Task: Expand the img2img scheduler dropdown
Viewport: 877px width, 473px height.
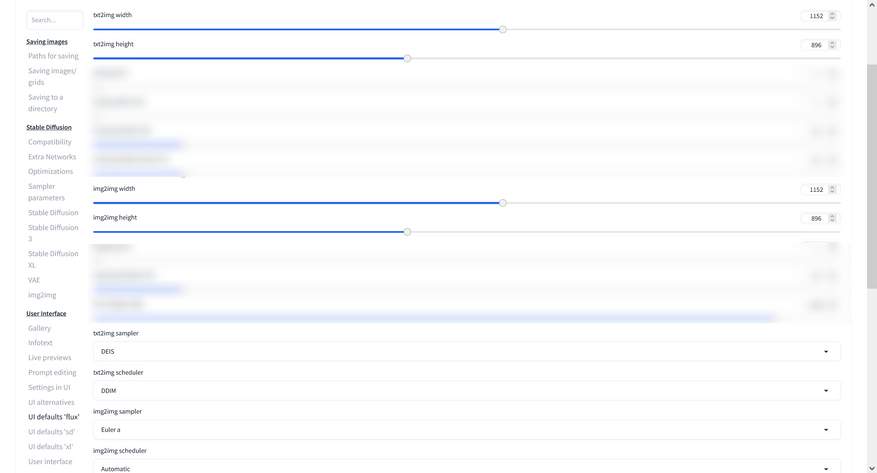Action: 466,467
